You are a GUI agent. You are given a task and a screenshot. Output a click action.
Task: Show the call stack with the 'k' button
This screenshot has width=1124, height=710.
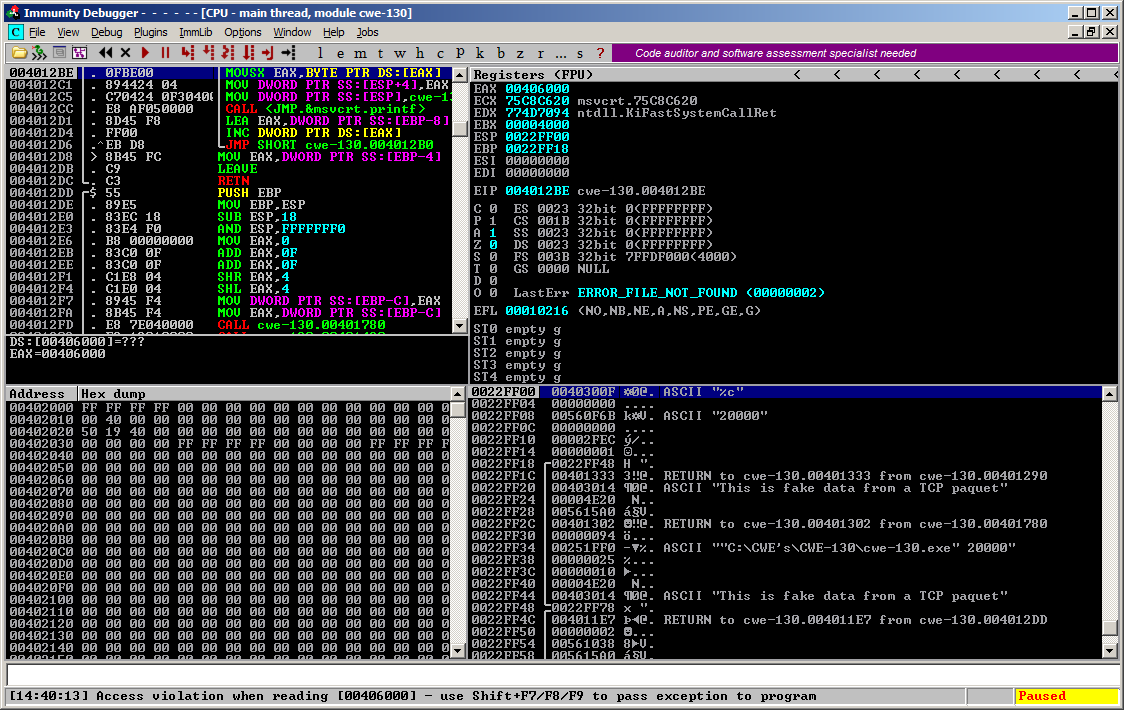480,53
